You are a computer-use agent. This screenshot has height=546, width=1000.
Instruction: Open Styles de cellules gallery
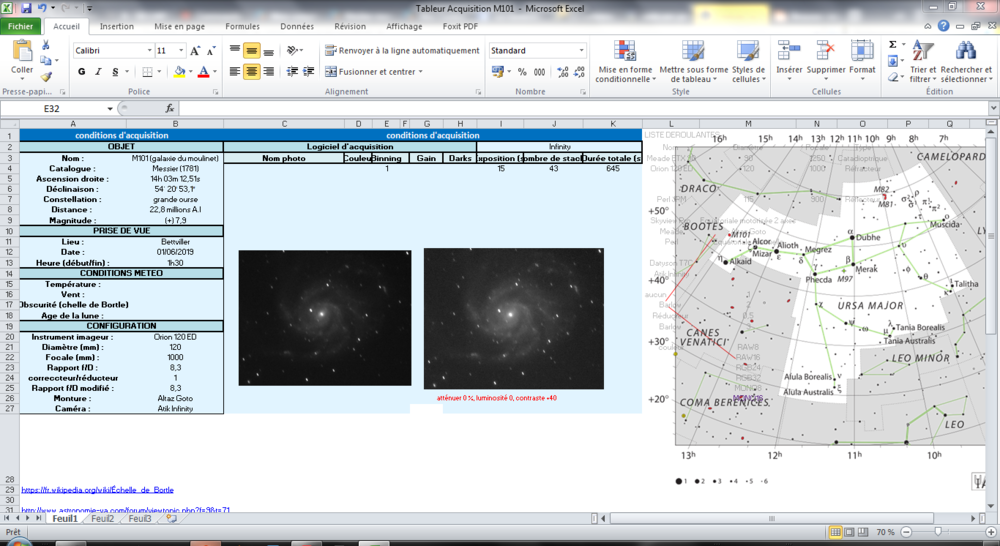click(747, 61)
